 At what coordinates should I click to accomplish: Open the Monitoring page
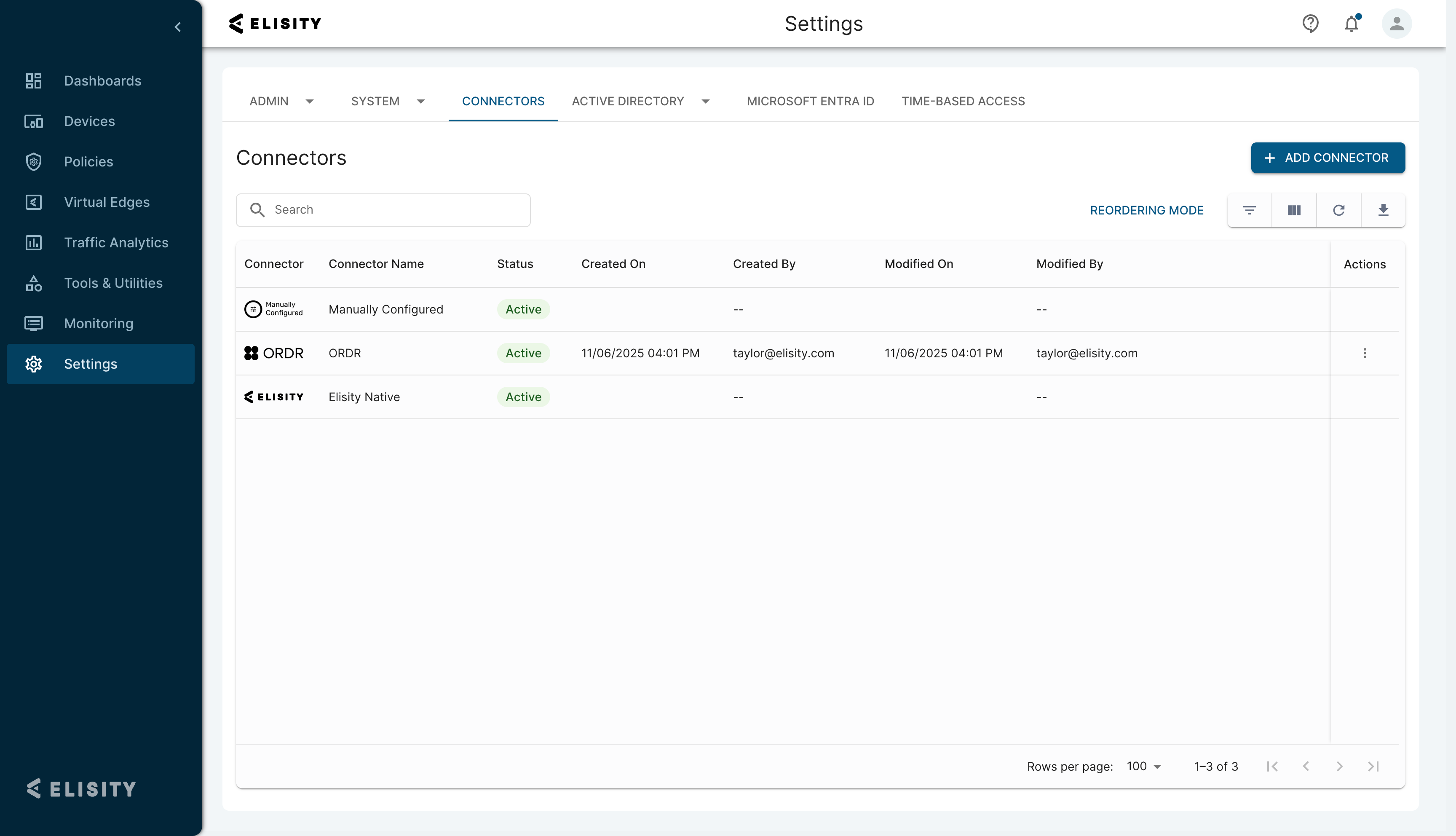tap(99, 323)
